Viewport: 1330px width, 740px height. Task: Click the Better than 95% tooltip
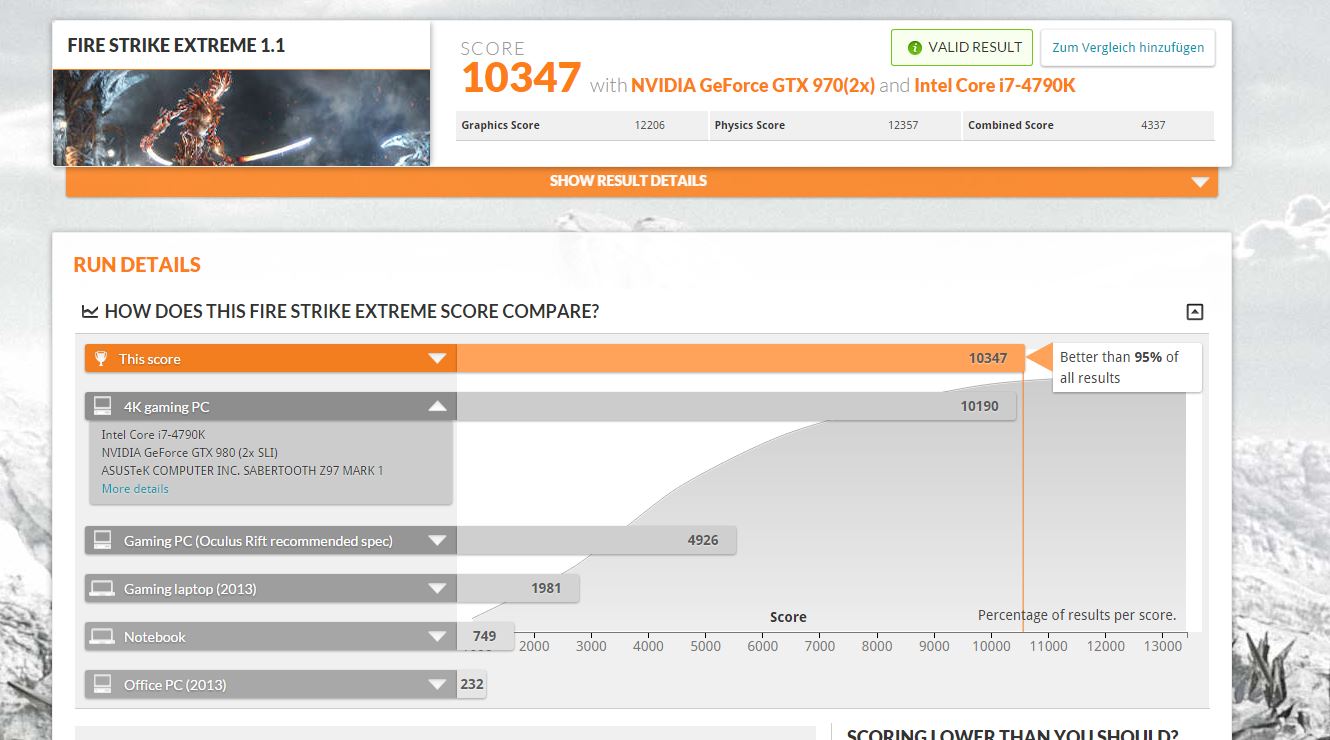pos(1126,367)
